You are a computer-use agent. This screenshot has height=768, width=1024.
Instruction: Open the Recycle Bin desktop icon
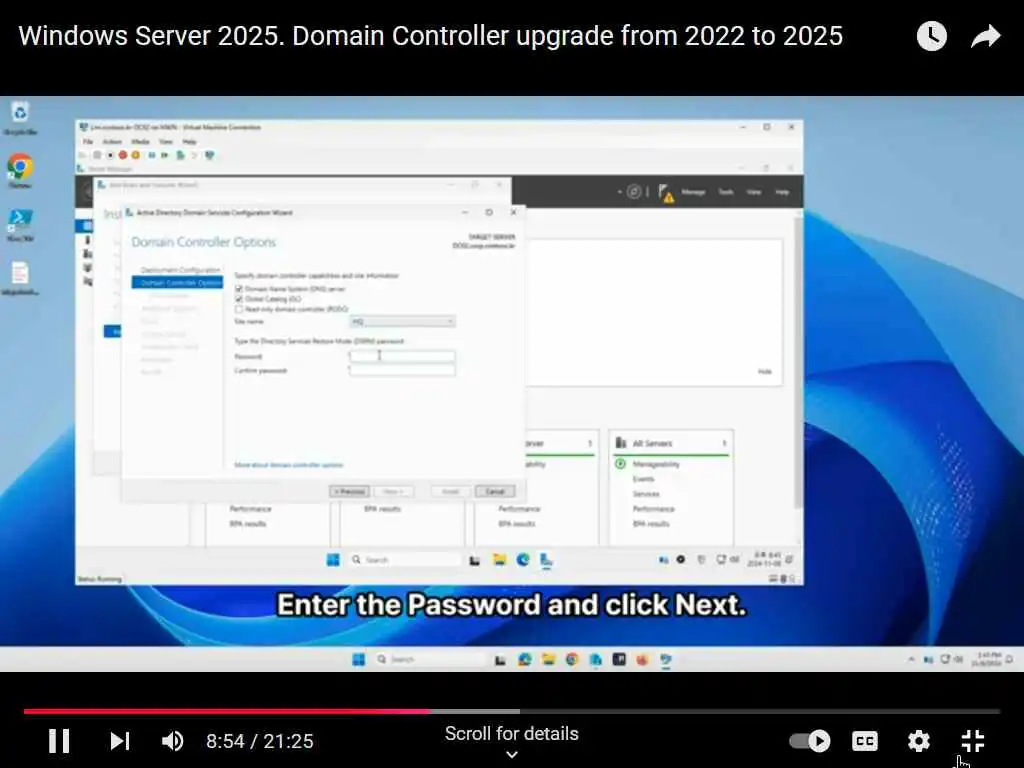pyautogui.click(x=20, y=118)
